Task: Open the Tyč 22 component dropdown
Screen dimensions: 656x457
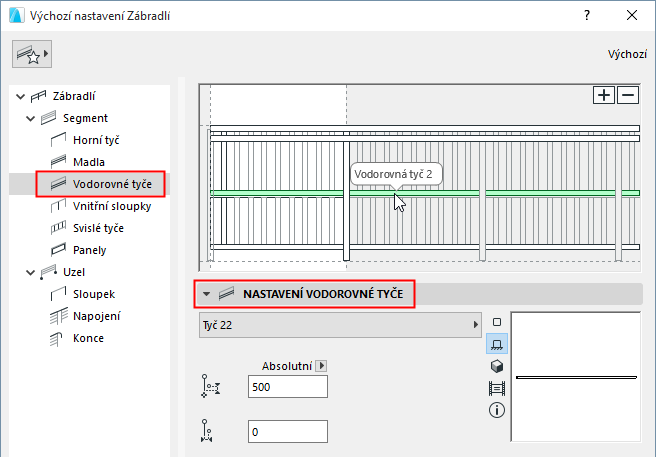Action: point(340,325)
